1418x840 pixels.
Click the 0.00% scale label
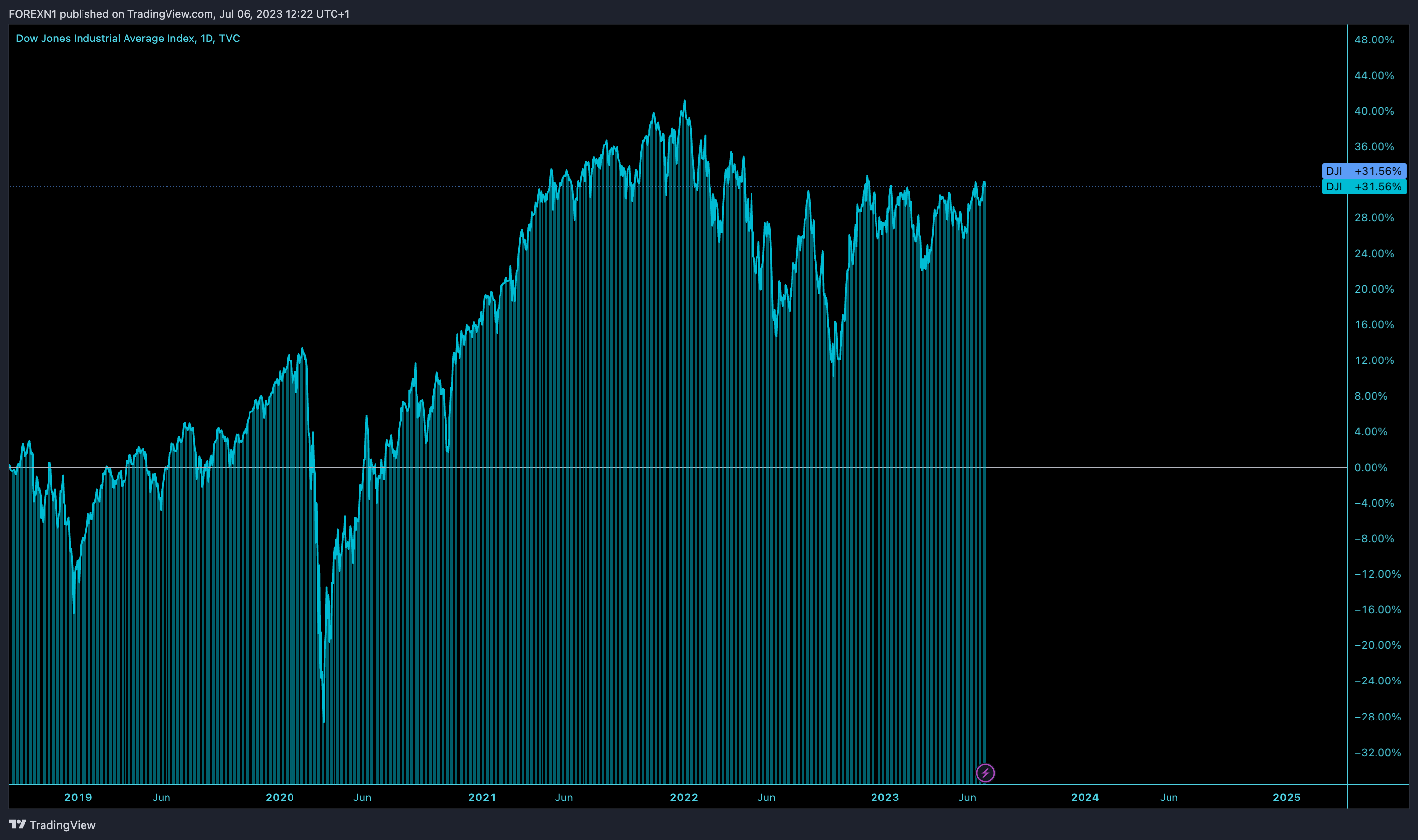click(x=1371, y=468)
